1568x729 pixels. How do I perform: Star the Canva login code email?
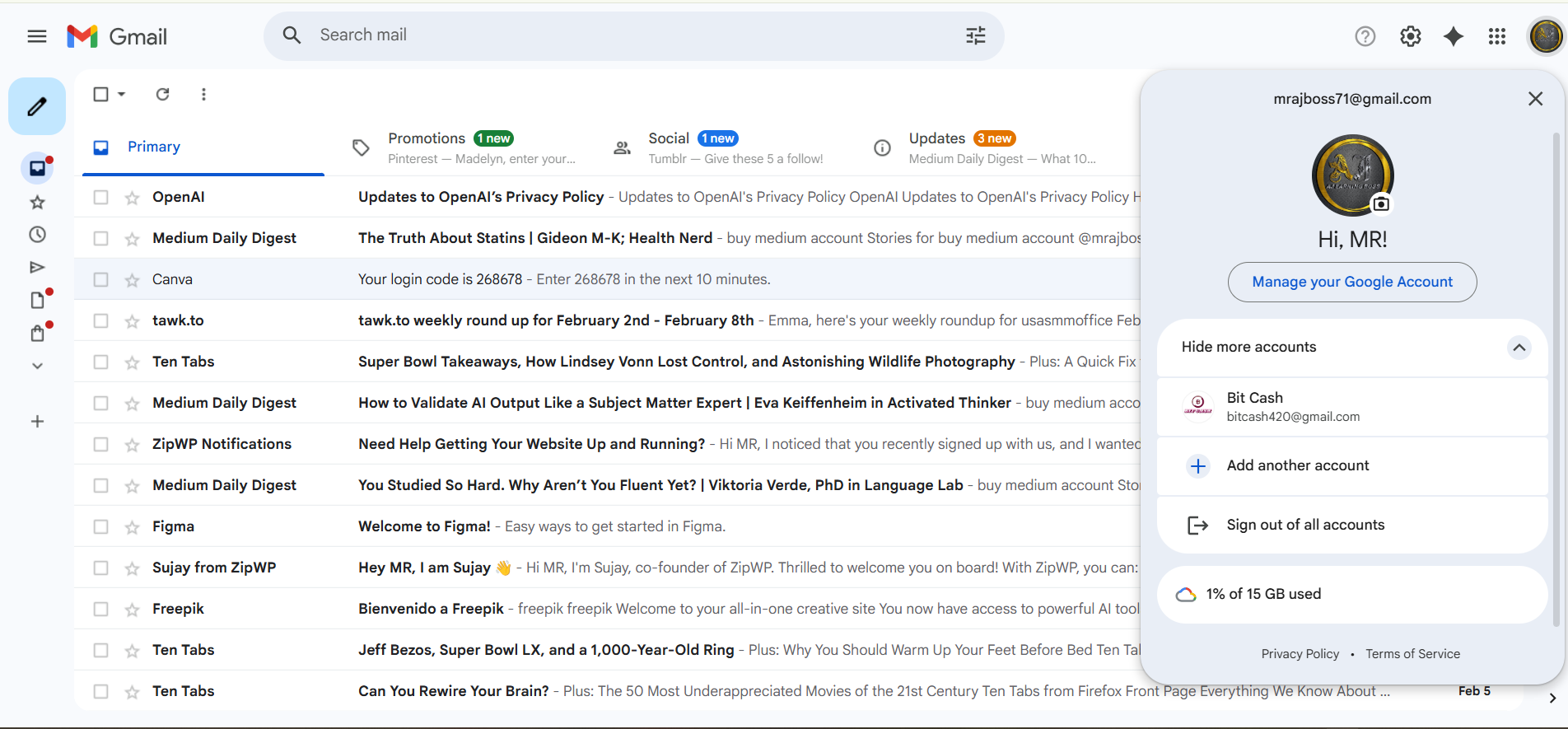132,280
